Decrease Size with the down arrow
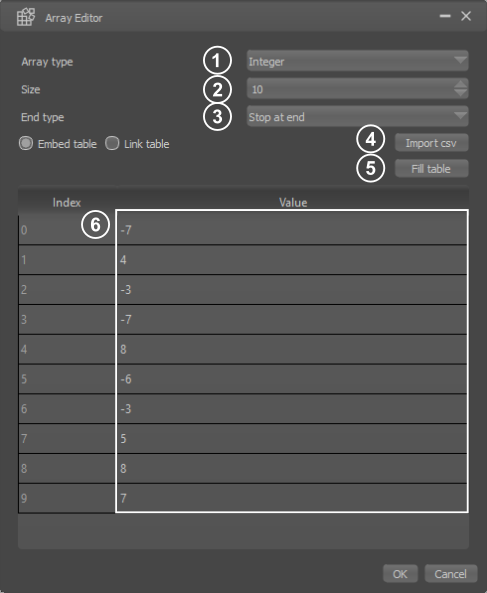 [x=460, y=93]
